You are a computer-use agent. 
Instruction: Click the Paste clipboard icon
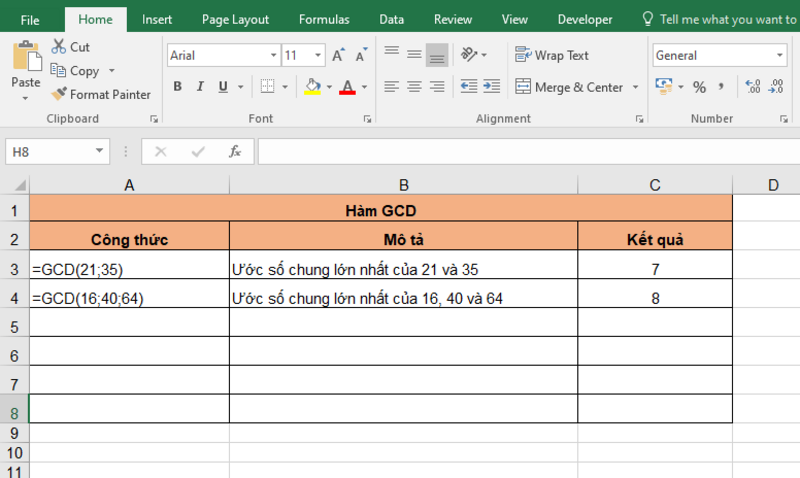tap(27, 56)
